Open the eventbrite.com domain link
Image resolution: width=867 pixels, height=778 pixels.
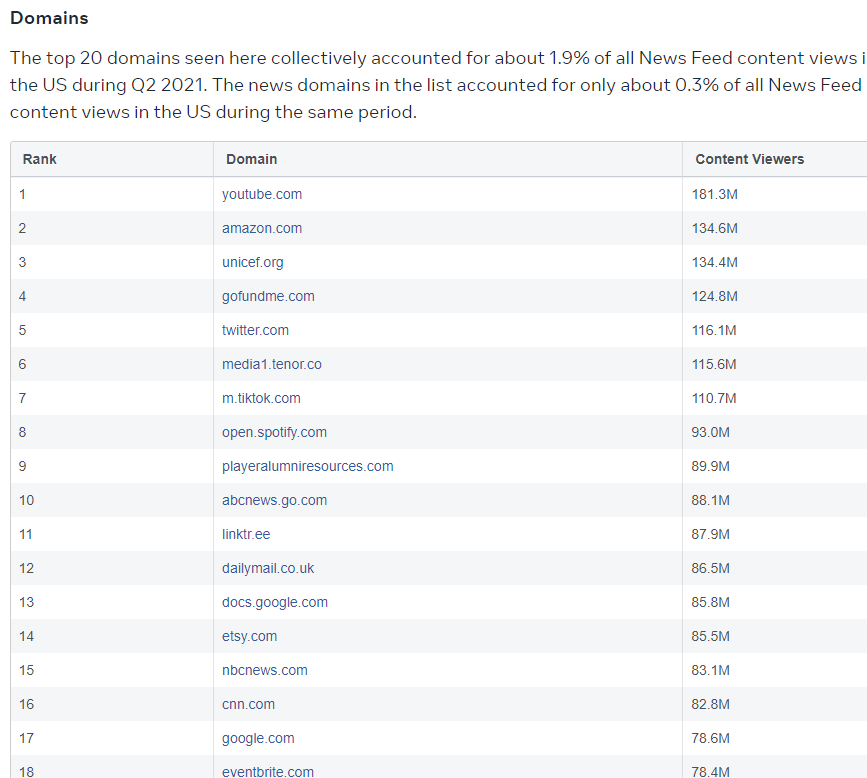268,771
